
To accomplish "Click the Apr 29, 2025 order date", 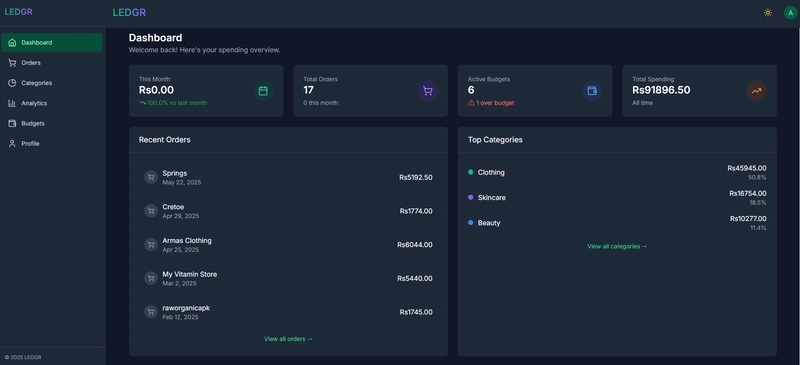I will pos(181,216).
